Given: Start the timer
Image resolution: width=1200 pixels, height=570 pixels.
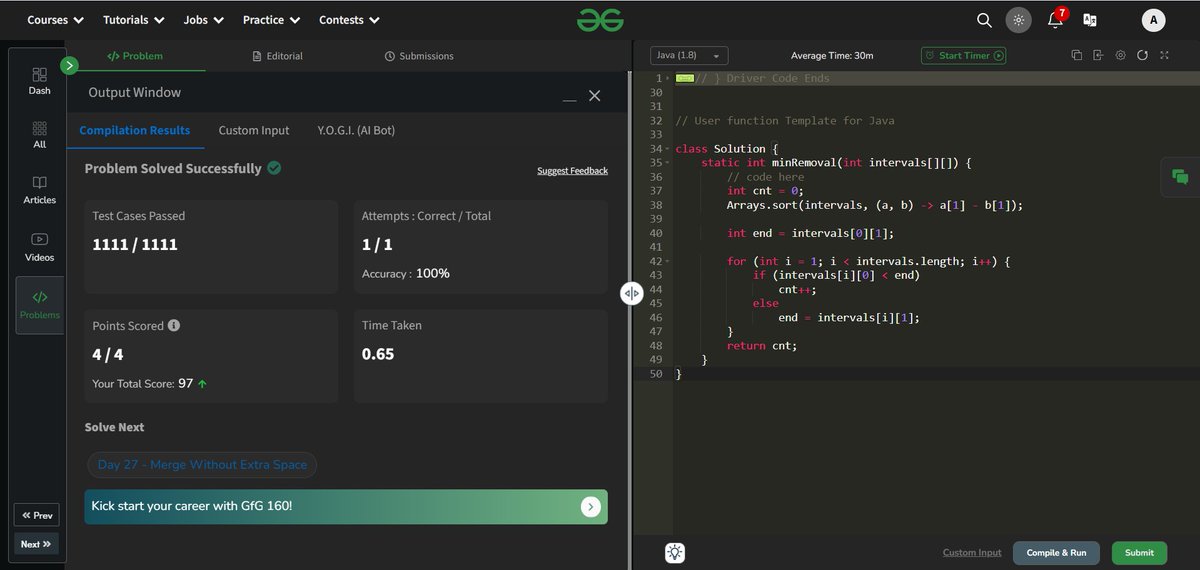Looking at the screenshot, I should coord(964,56).
